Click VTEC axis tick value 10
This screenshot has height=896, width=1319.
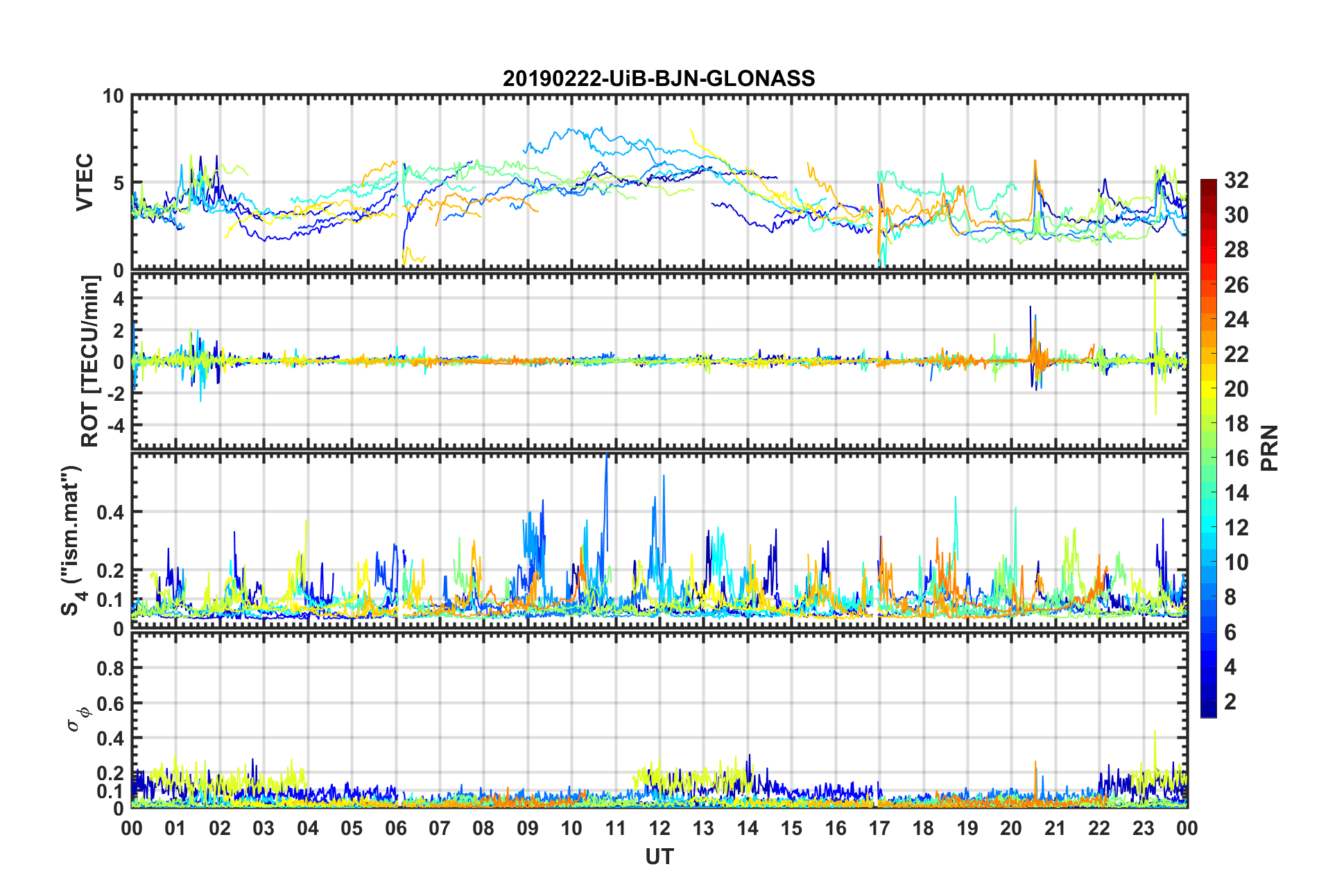113,96
